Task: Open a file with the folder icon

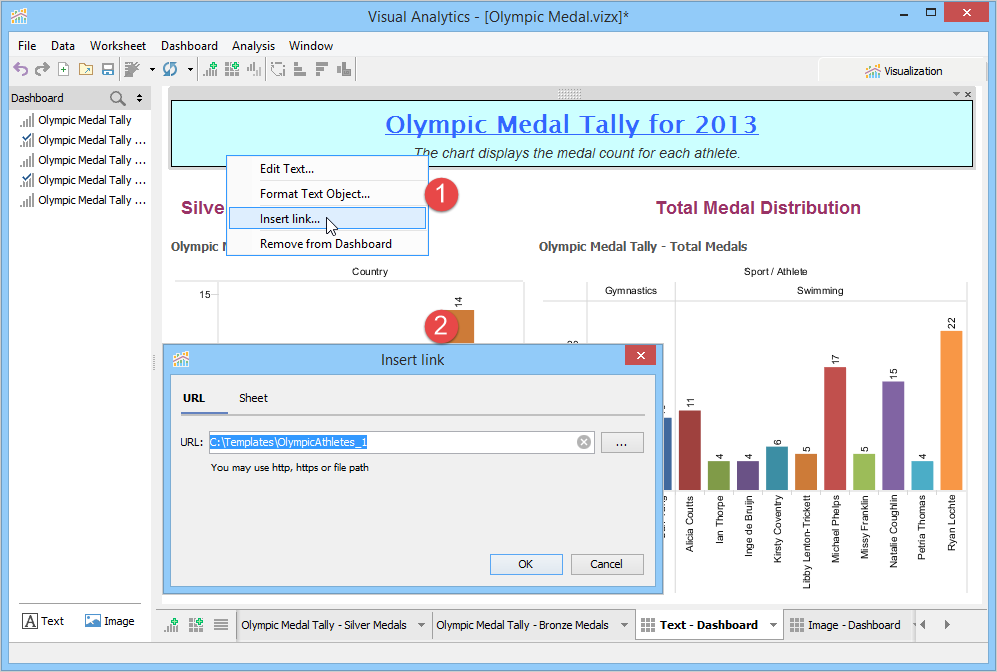Action: pos(86,69)
